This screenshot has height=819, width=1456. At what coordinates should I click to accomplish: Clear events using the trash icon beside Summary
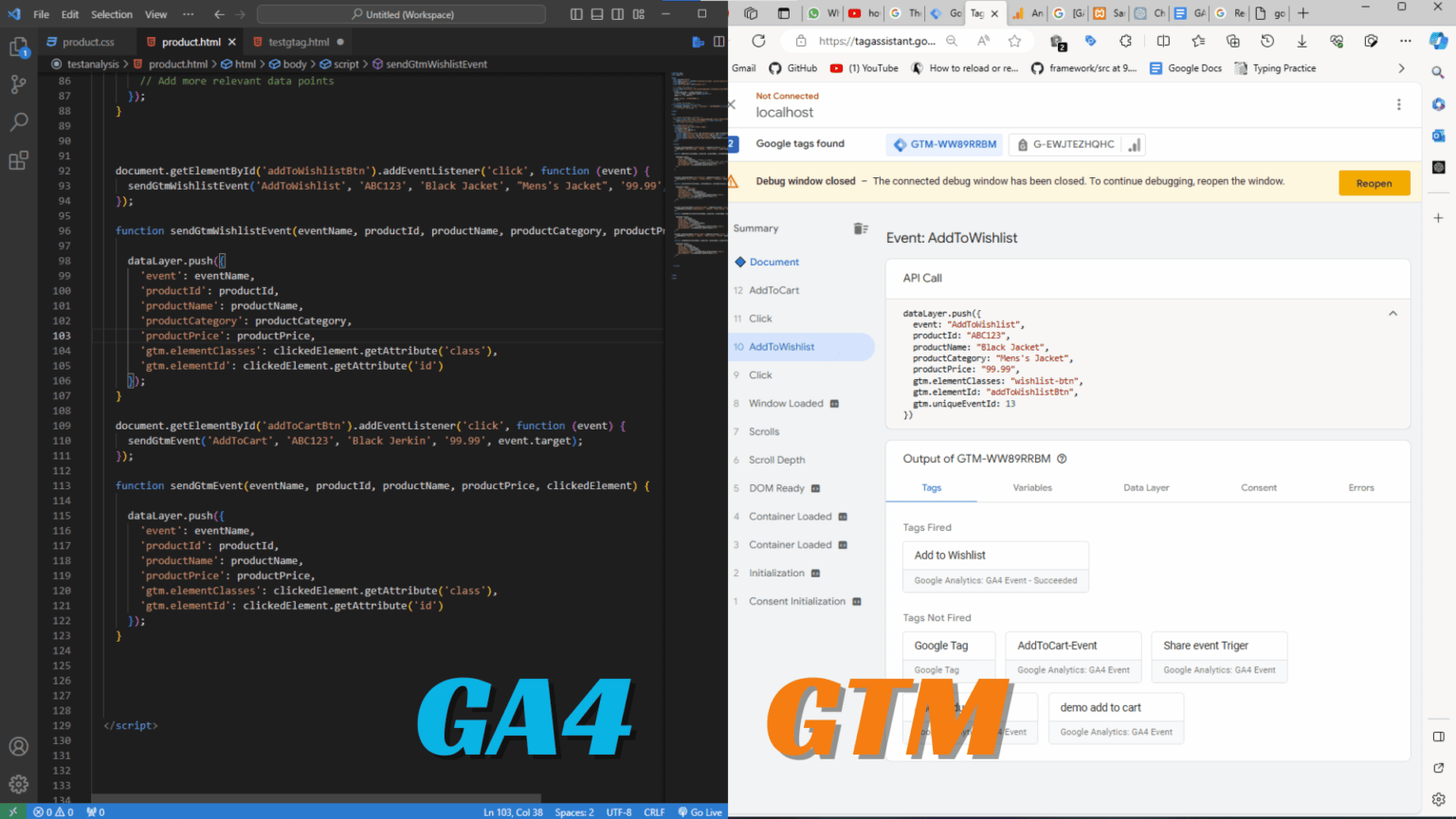pyautogui.click(x=861, y=227)
